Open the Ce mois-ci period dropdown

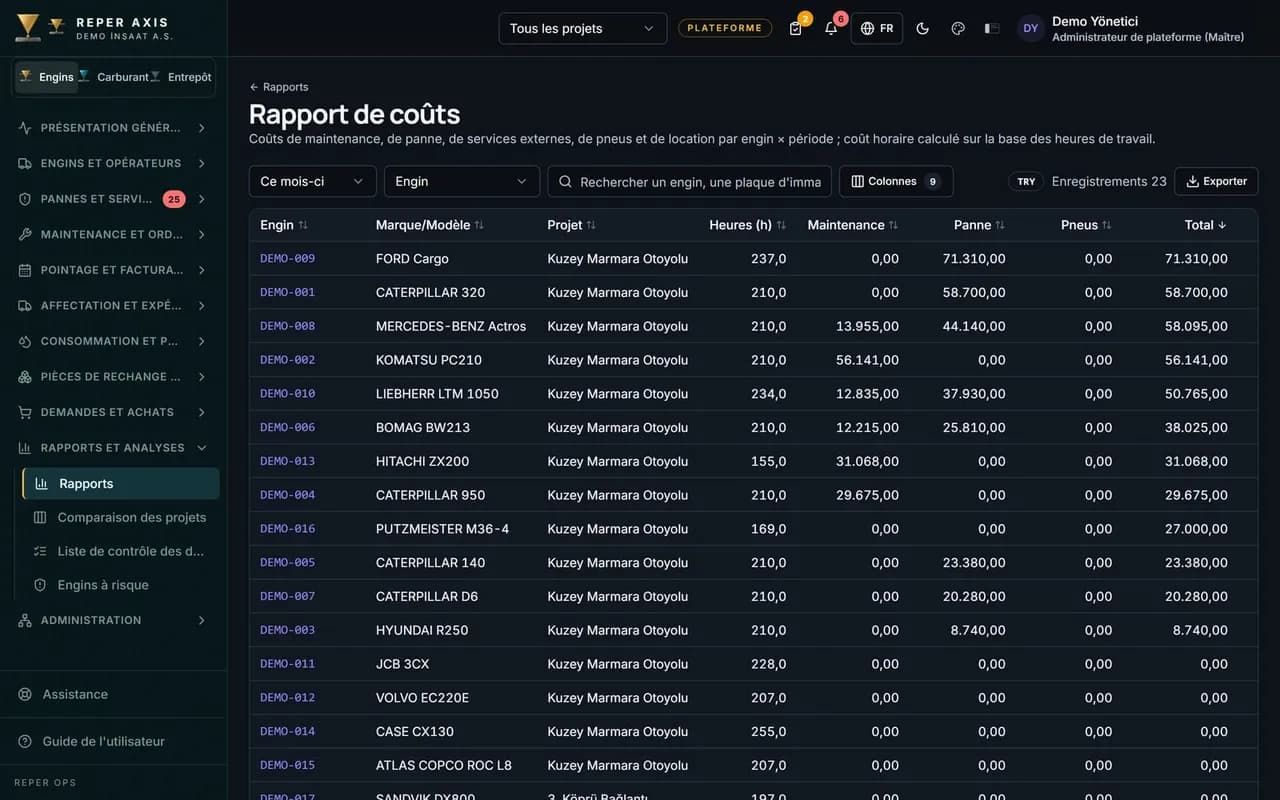pyautogui.click(x=313, y=181)
